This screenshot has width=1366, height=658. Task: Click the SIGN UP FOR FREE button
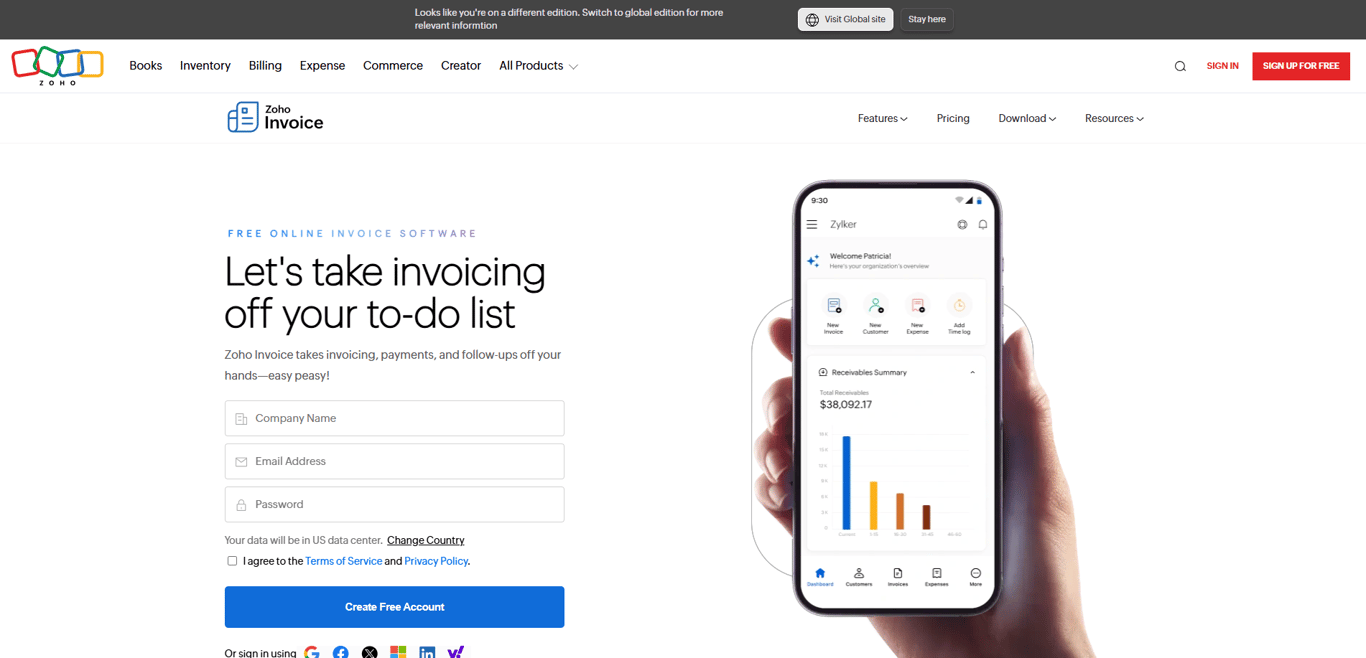coord(1301,66)
